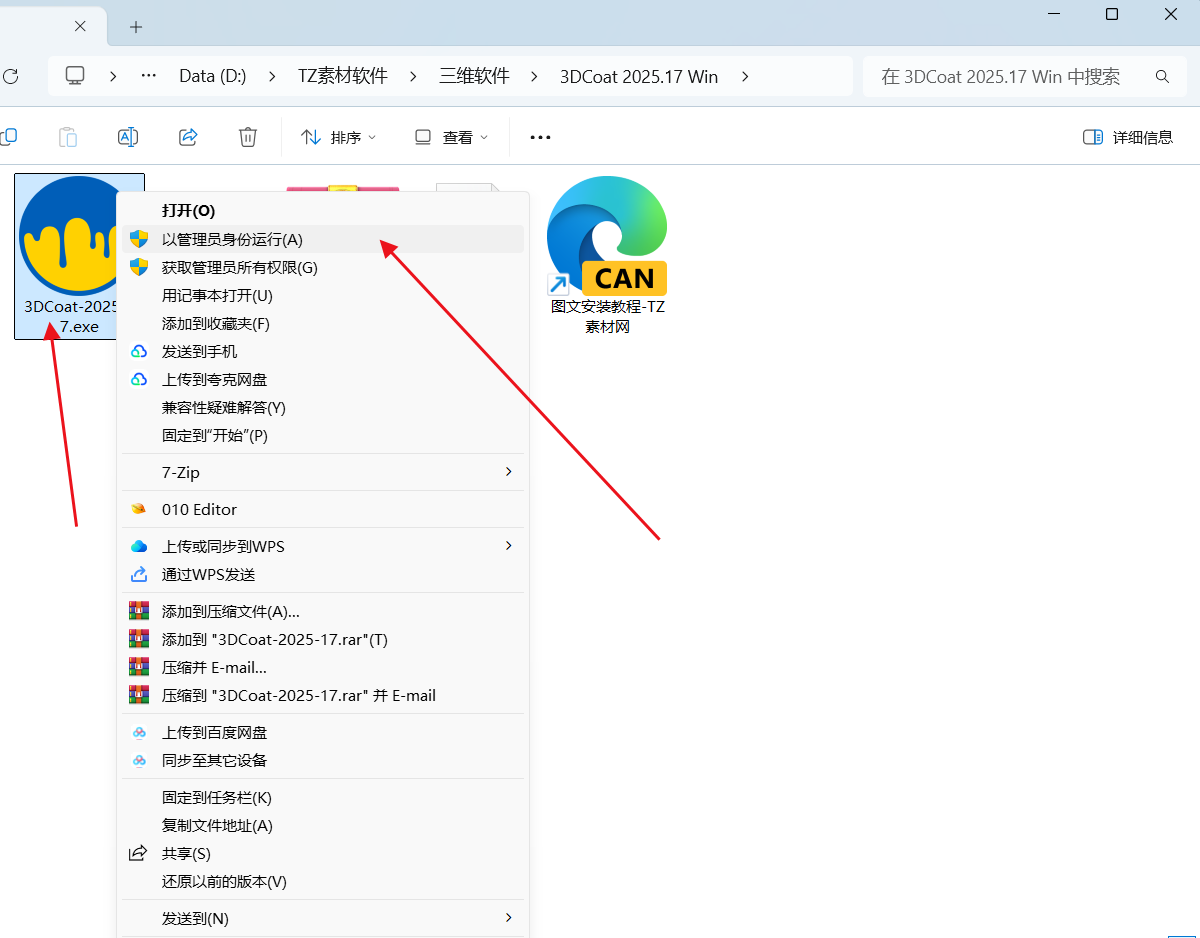This screenshot has height=938, width=1200.
Task: Choose 用记事本打开 in context menu
Action: pos(323,295)
